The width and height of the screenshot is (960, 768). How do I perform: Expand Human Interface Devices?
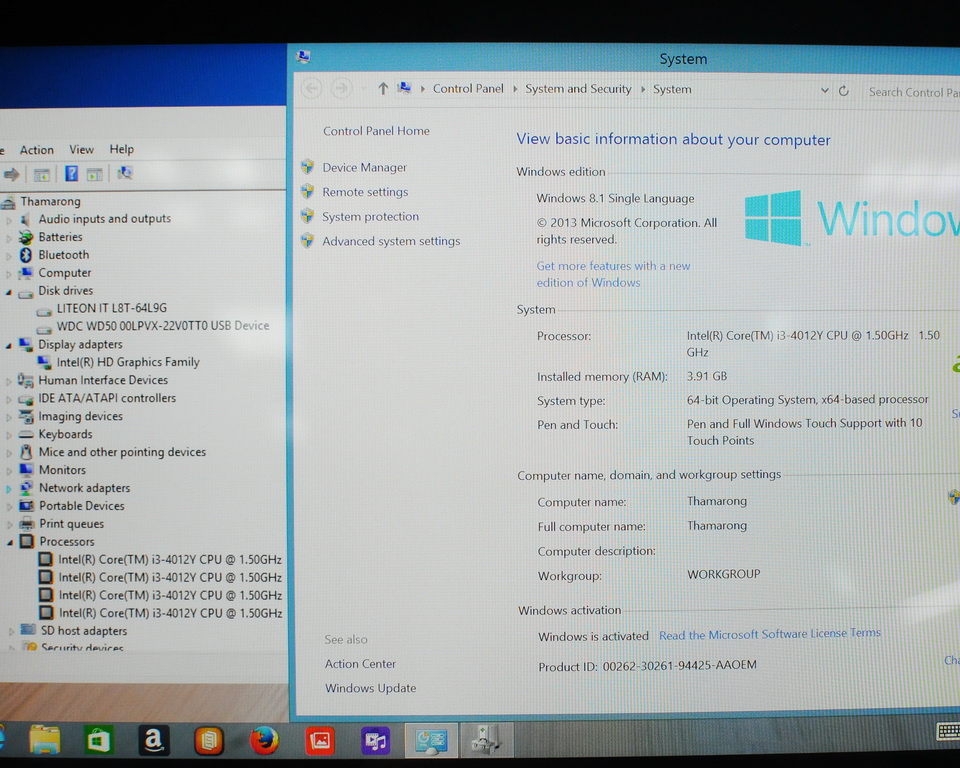tap(9, 381)
